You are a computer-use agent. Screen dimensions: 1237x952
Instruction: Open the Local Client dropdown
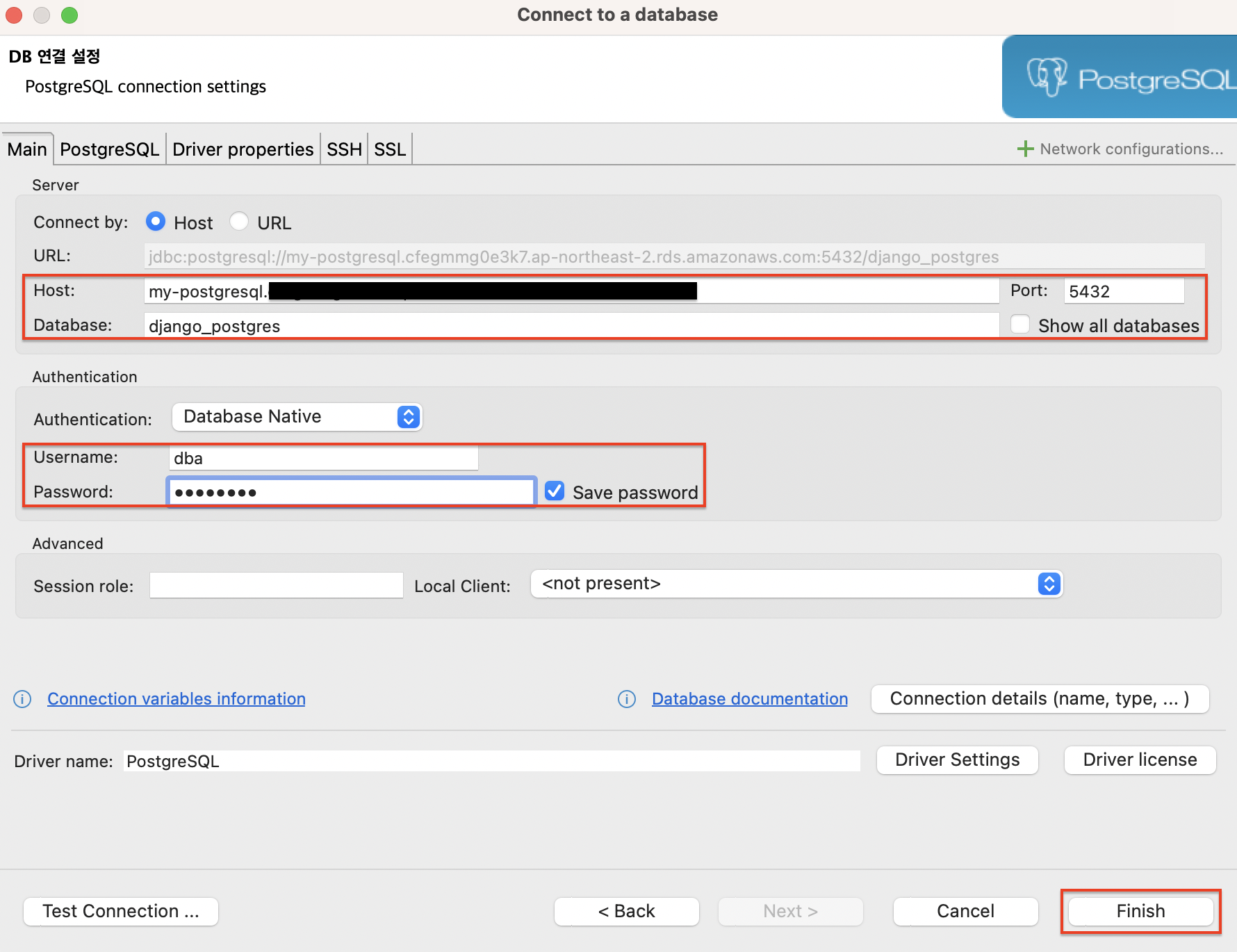point(796,584)
